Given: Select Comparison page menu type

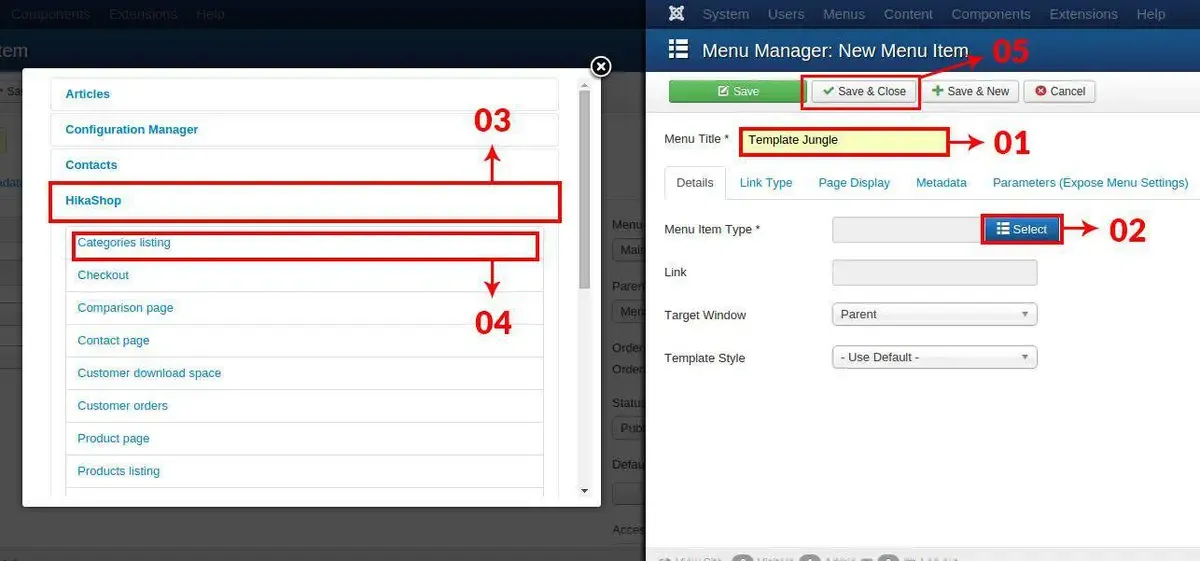Looking at the screenshot, I should pos(304,308).
